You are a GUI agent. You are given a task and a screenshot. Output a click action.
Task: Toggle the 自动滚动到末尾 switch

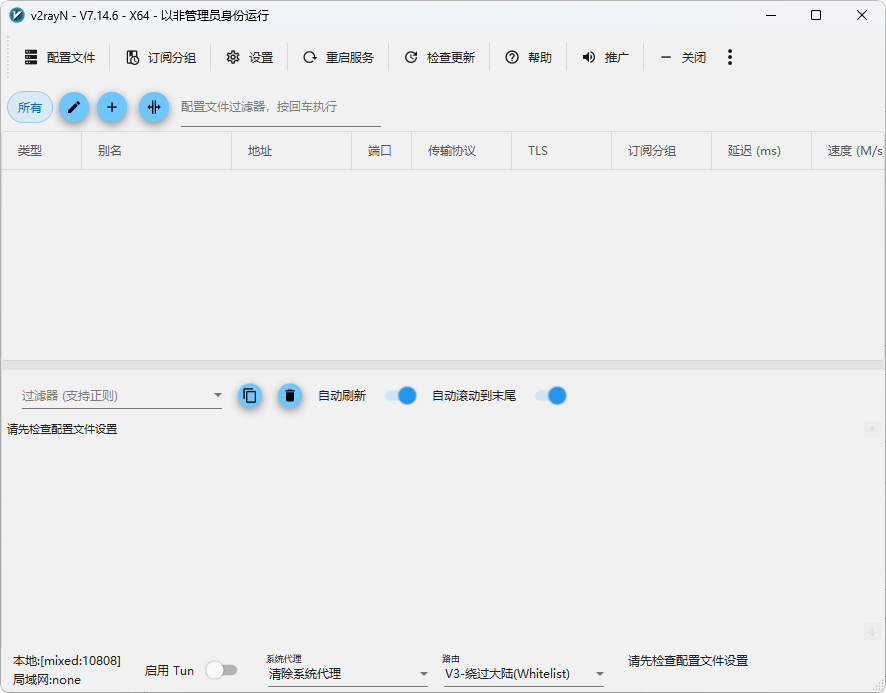pyautogui.click(x=551, y=396)
